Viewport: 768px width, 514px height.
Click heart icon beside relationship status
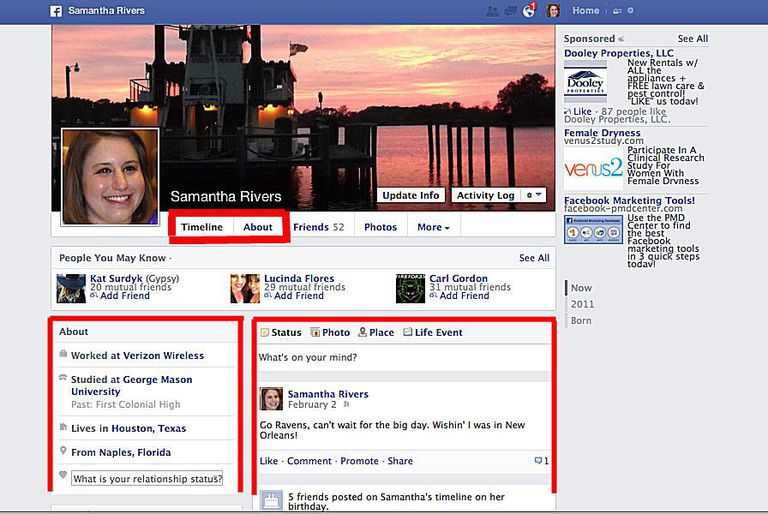[x=63, y=474]
